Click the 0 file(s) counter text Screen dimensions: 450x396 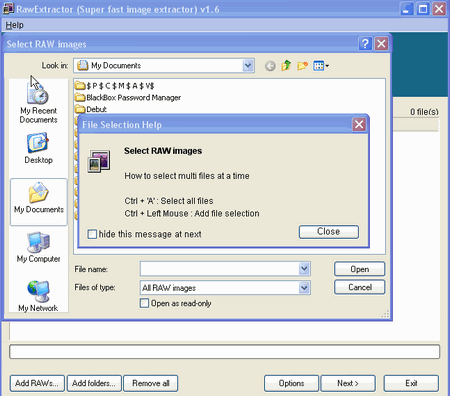tap(424, 112)
